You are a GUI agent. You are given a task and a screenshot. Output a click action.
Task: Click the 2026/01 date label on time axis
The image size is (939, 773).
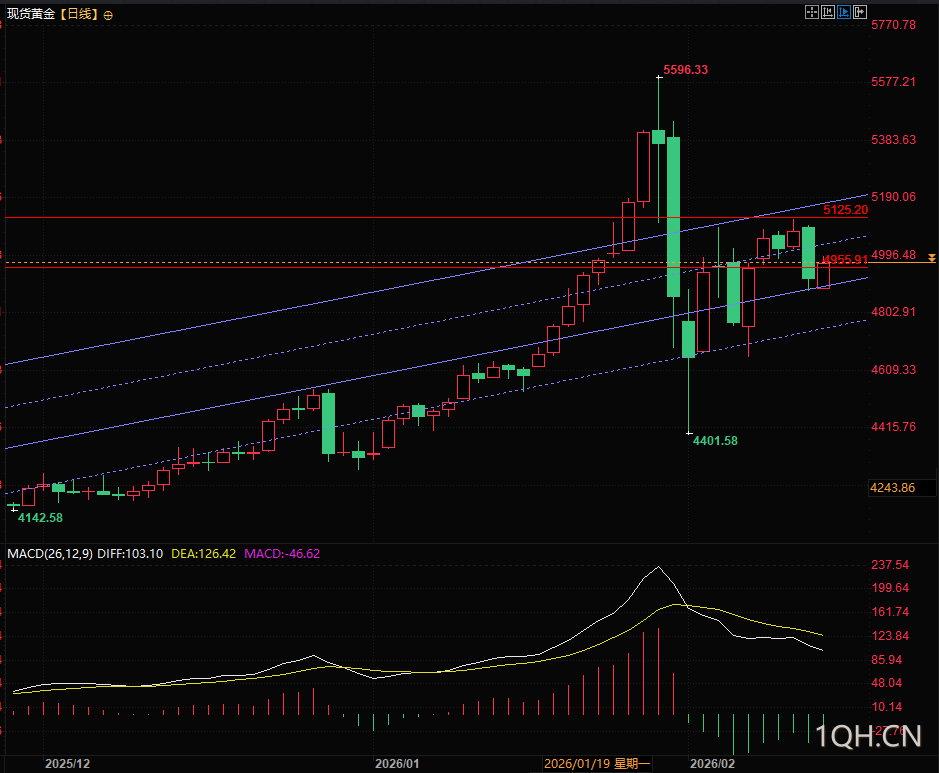[397, 763]
